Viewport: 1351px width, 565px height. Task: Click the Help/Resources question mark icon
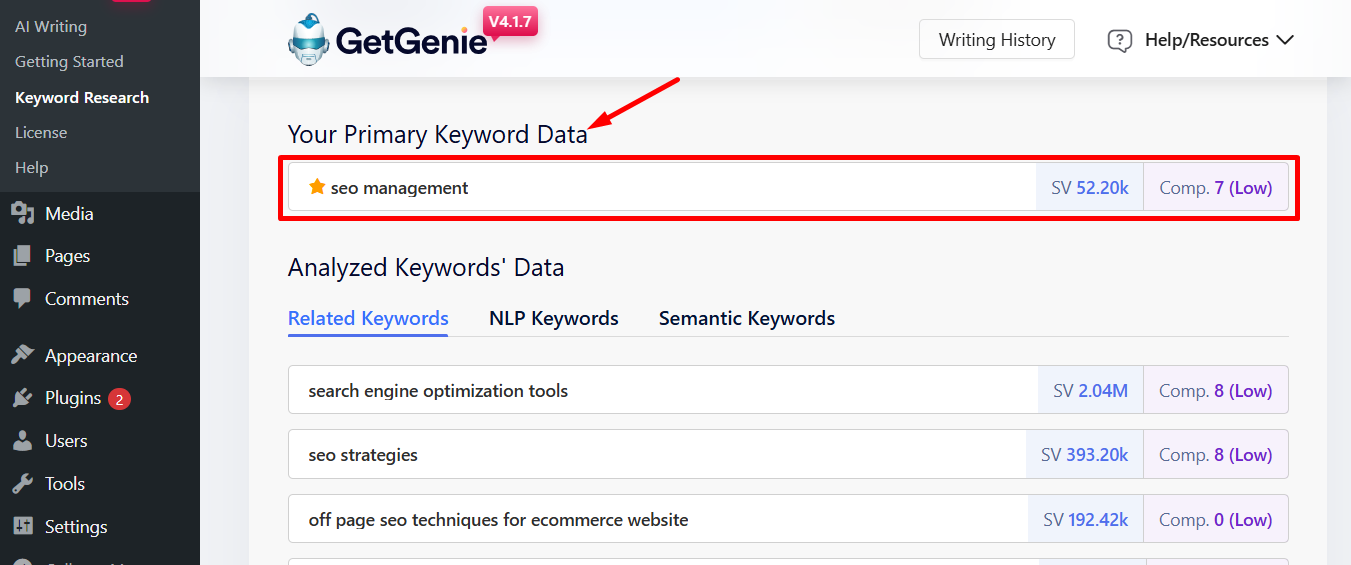tap(1120, 41)
